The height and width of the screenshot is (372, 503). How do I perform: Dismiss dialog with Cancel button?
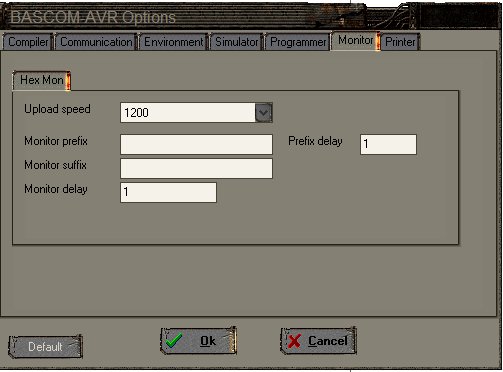318,341
